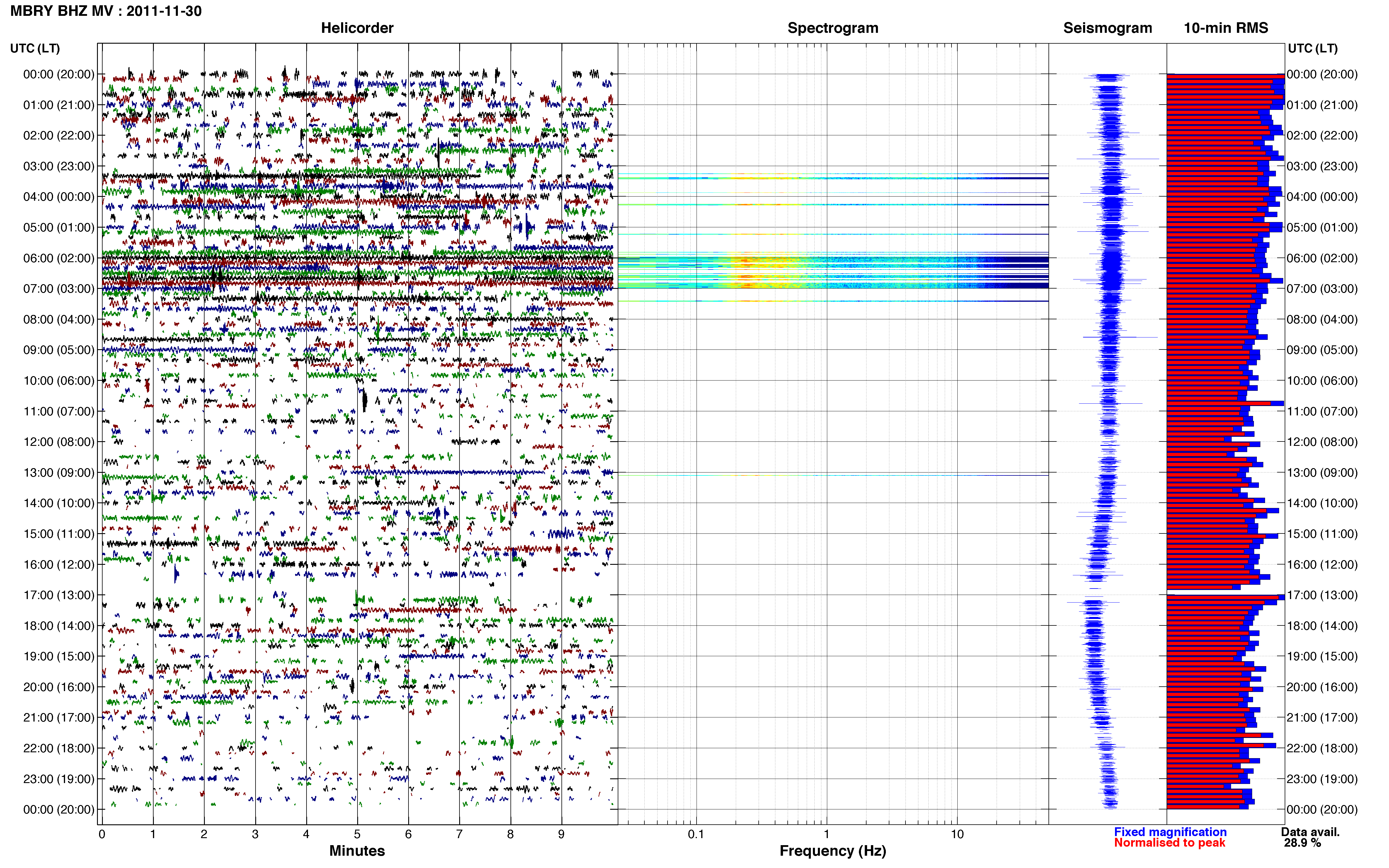Click the long RMS bar just before 11:00

point(1225,404)
